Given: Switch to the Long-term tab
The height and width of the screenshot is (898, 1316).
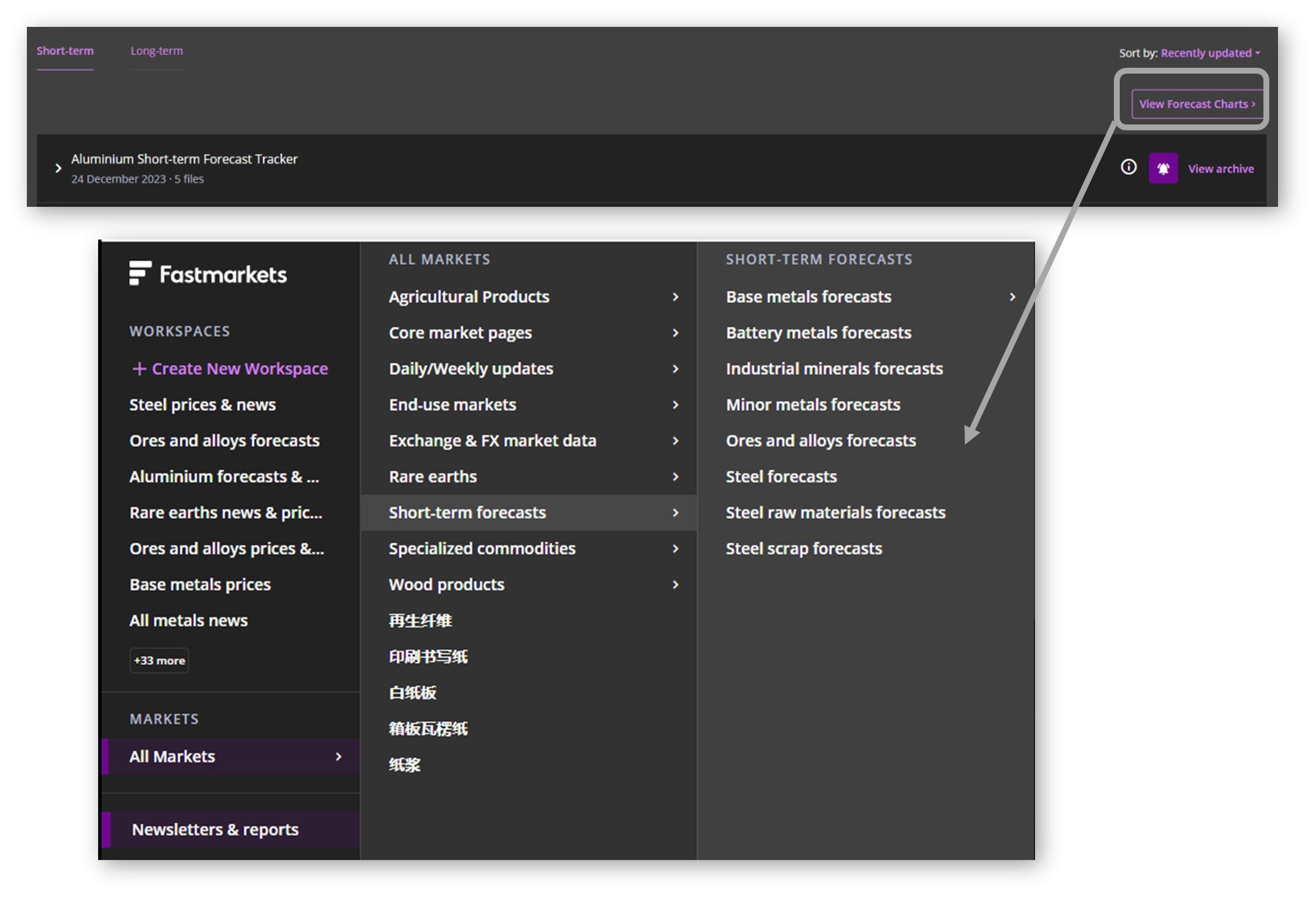Looking at the screenshot, I should pos(157,51).
